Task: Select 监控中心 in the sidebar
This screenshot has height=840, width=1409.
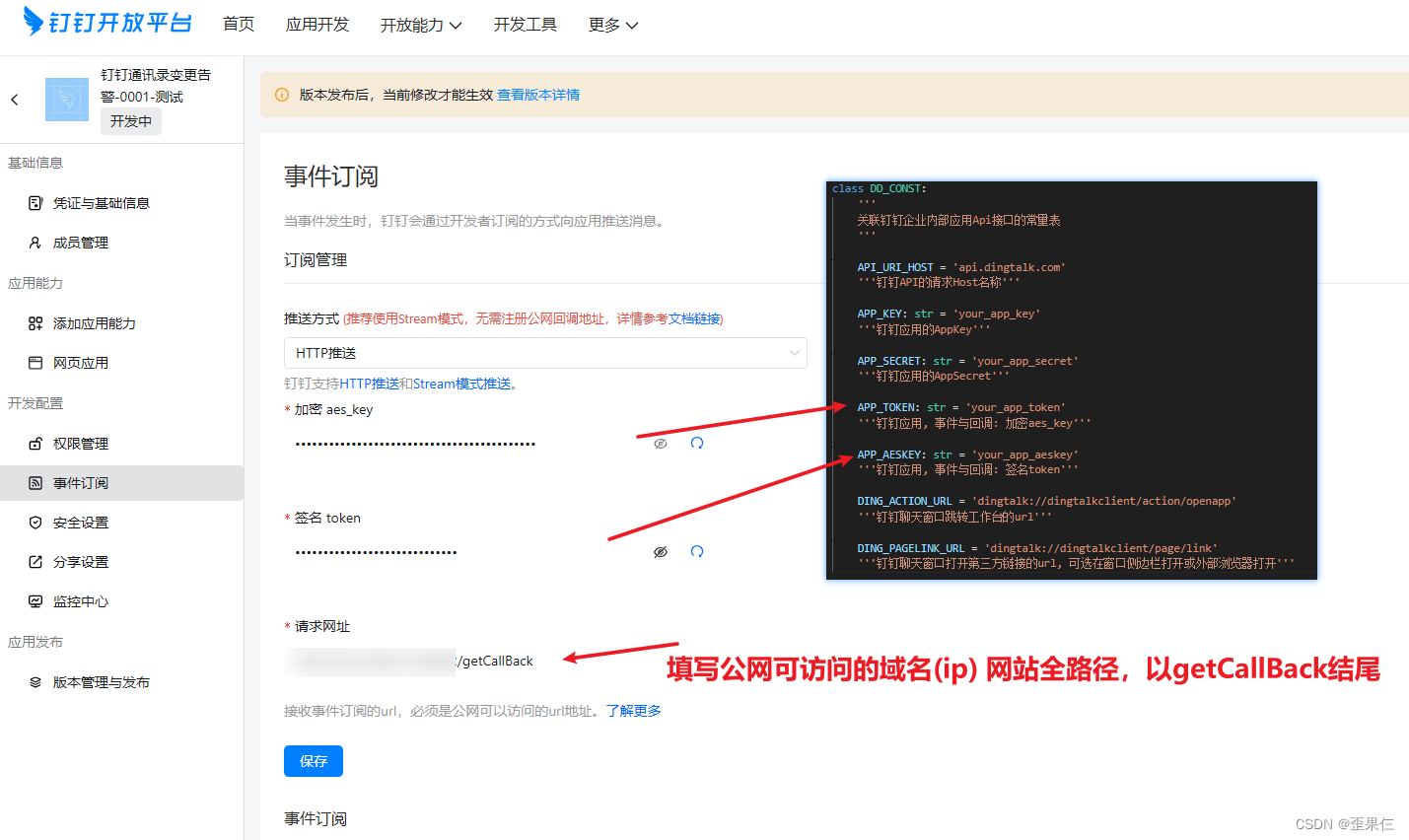Action: [122, 601]
